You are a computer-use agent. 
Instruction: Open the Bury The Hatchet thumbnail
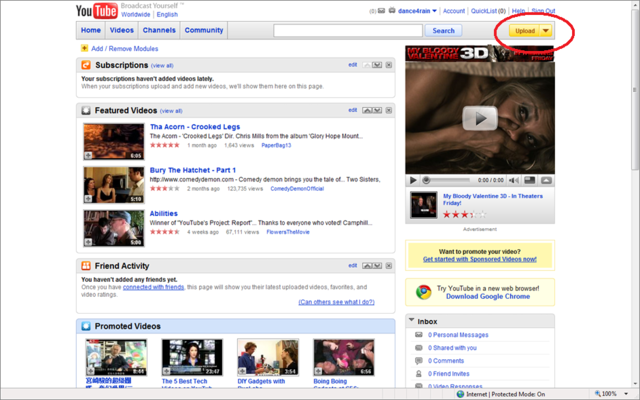click(x=114, y=185)
